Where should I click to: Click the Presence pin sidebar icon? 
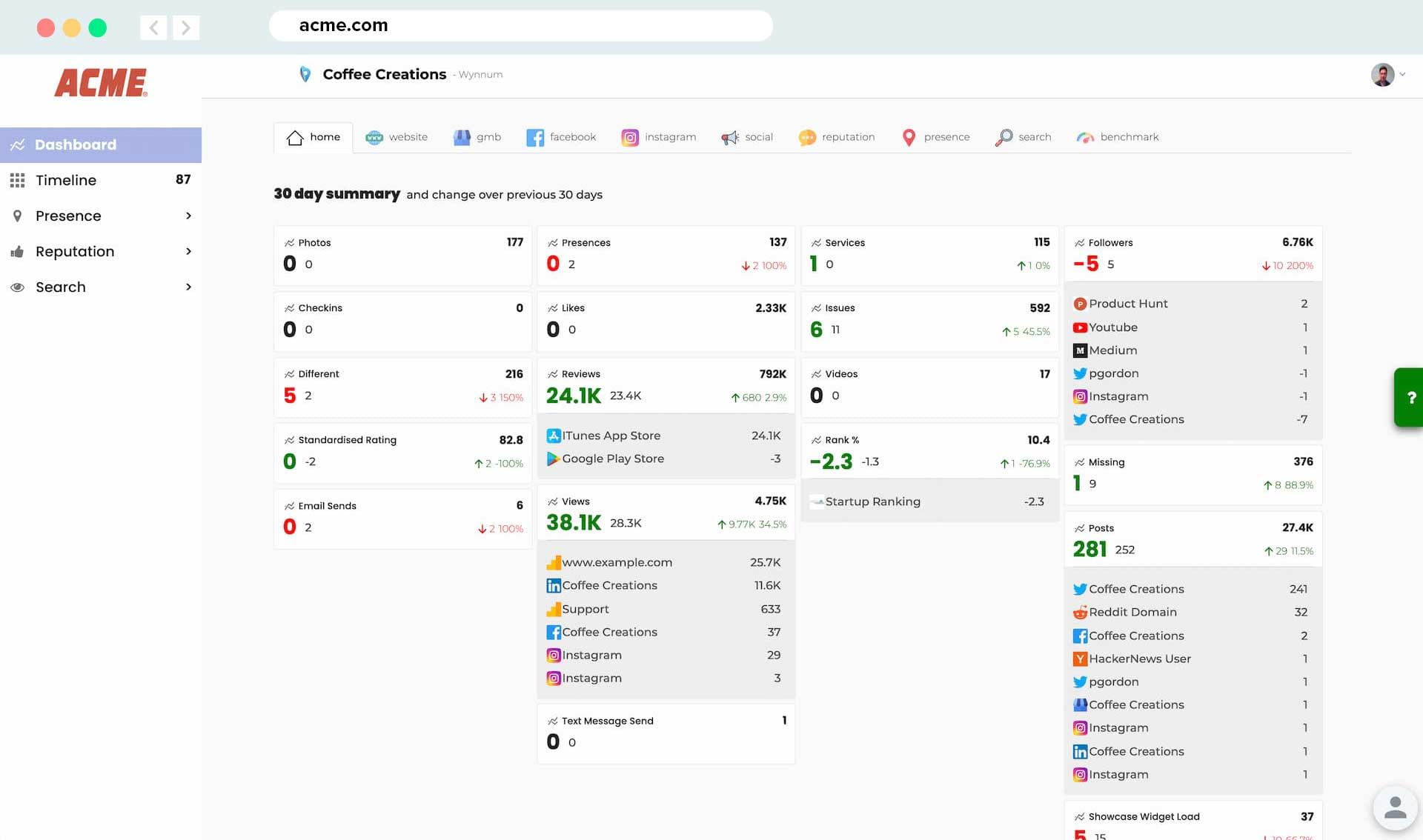[x=17, y=216]
